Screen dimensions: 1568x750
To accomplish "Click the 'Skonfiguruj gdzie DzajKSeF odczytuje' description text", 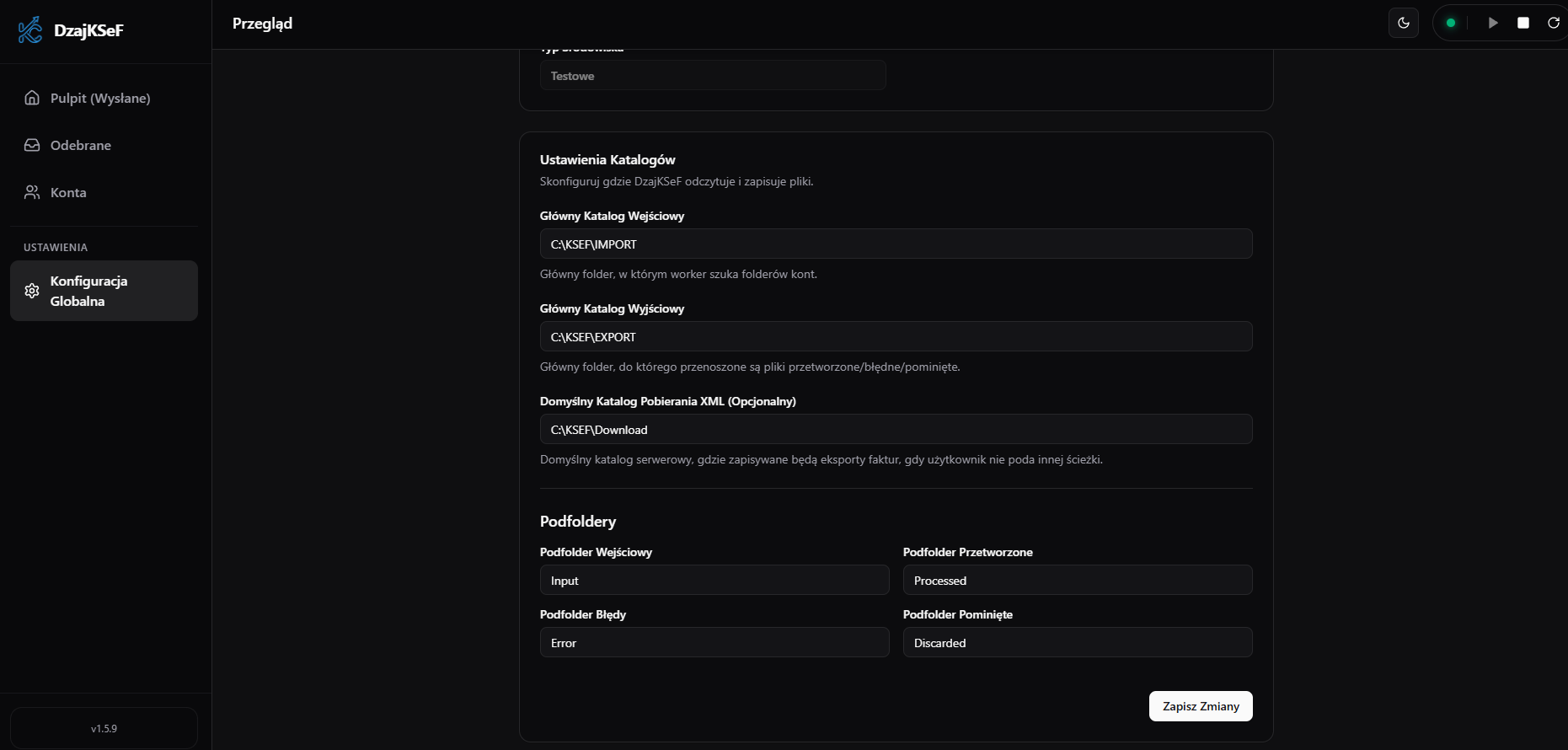I will (x=677, y=181).
